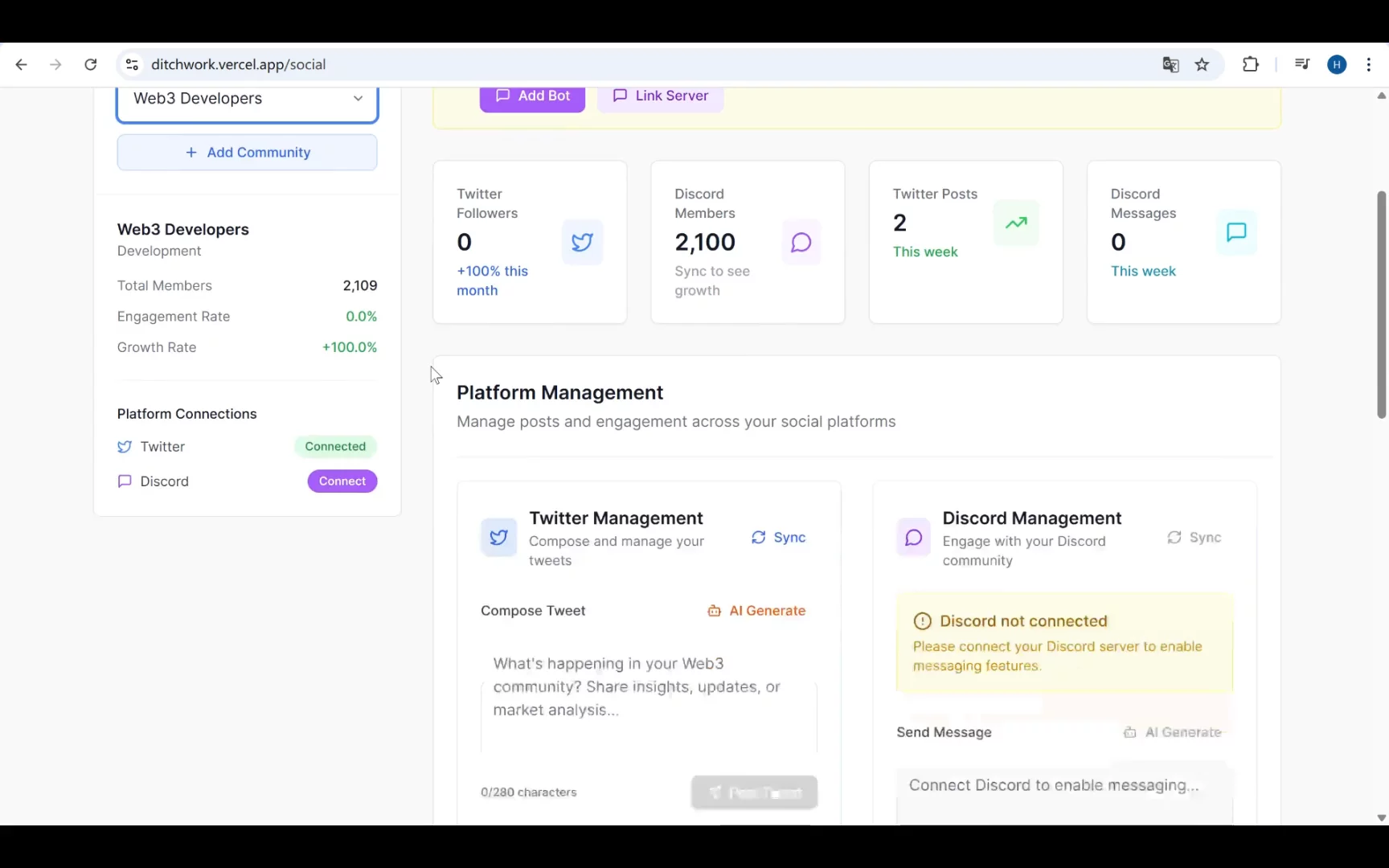Click the page vertical scrollbar thumb
This screenshot has width=1389, height=868.
click(1381, 305)
